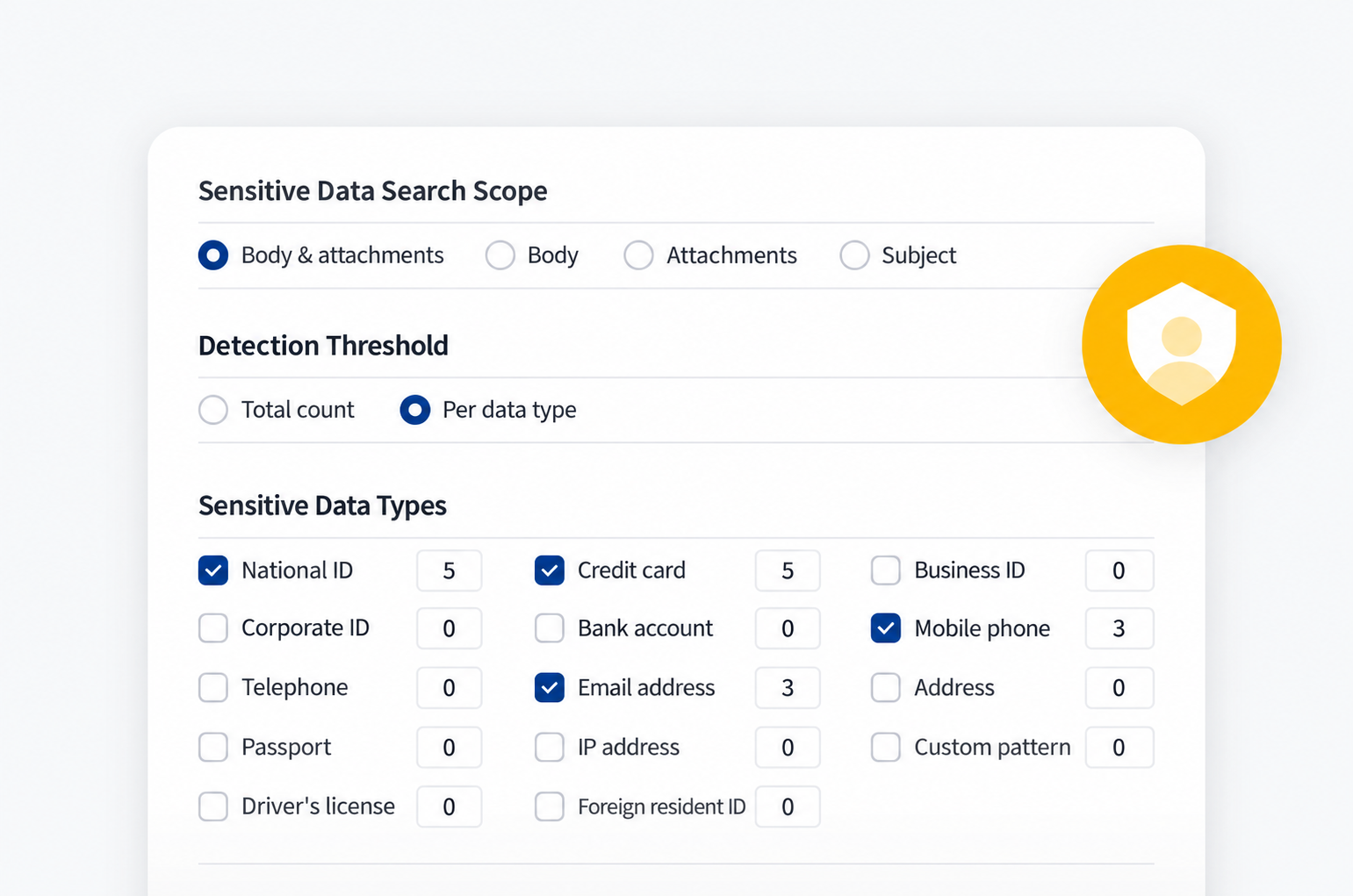Viewport: 1353px width, 896px height.
Task: Select the Per data type threshold
Action: (x=415, y=410)
